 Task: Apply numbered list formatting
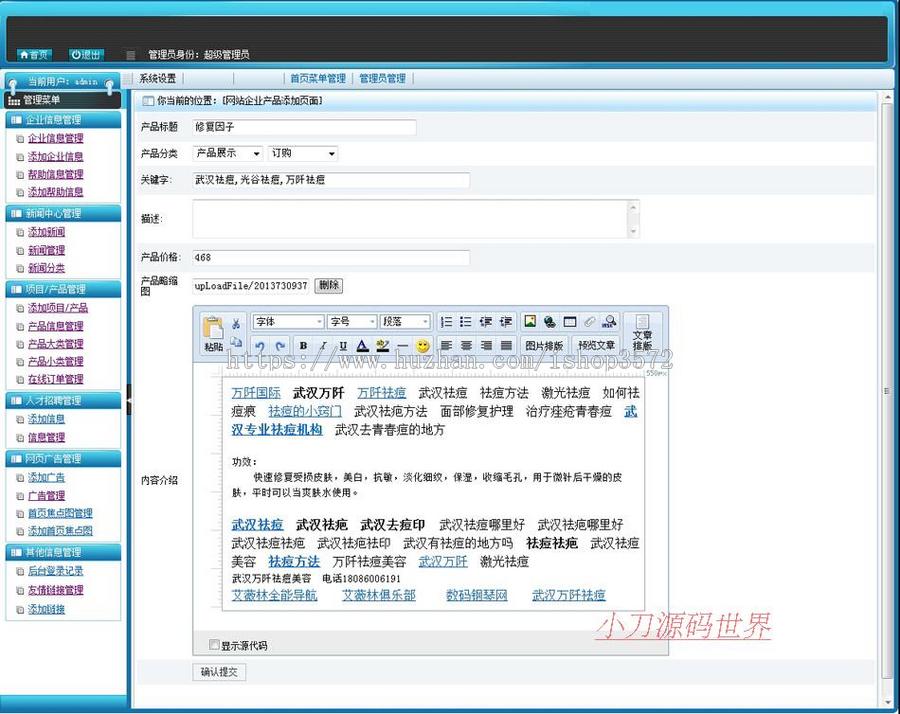point(446,322)
